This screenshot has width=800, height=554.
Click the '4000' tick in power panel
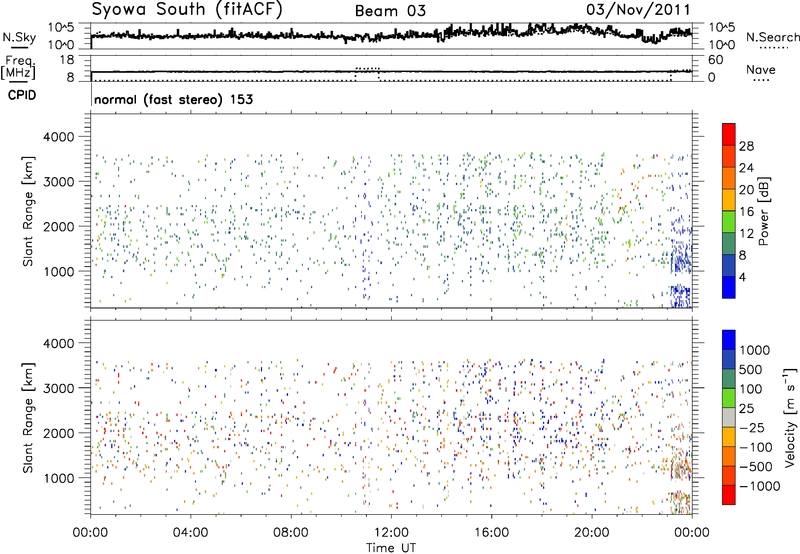click(58, 137)
